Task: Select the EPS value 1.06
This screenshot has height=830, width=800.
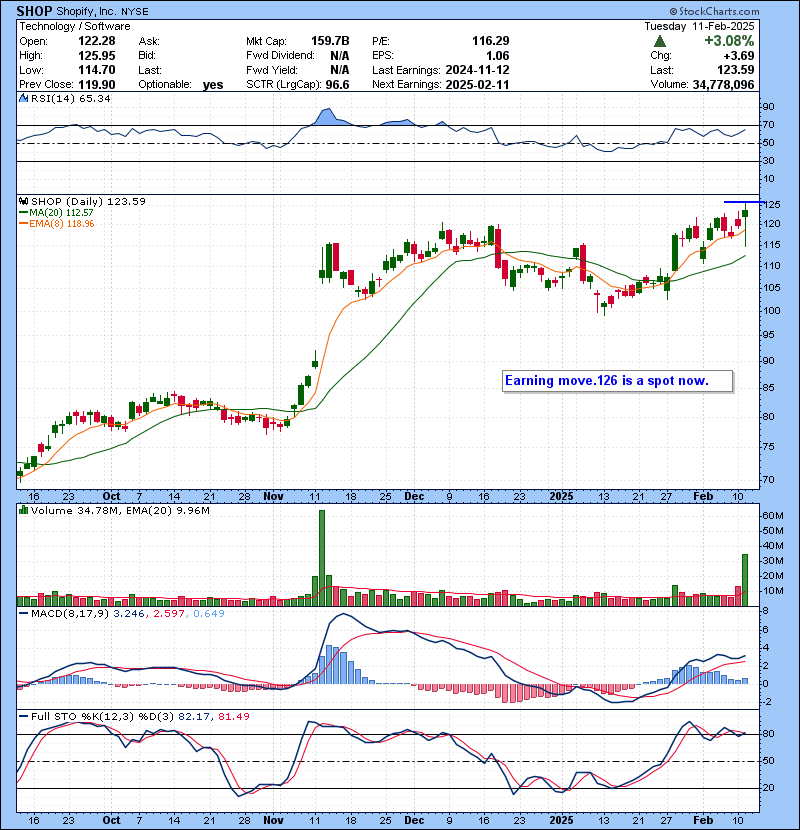Action: click(x=498, y=56)
